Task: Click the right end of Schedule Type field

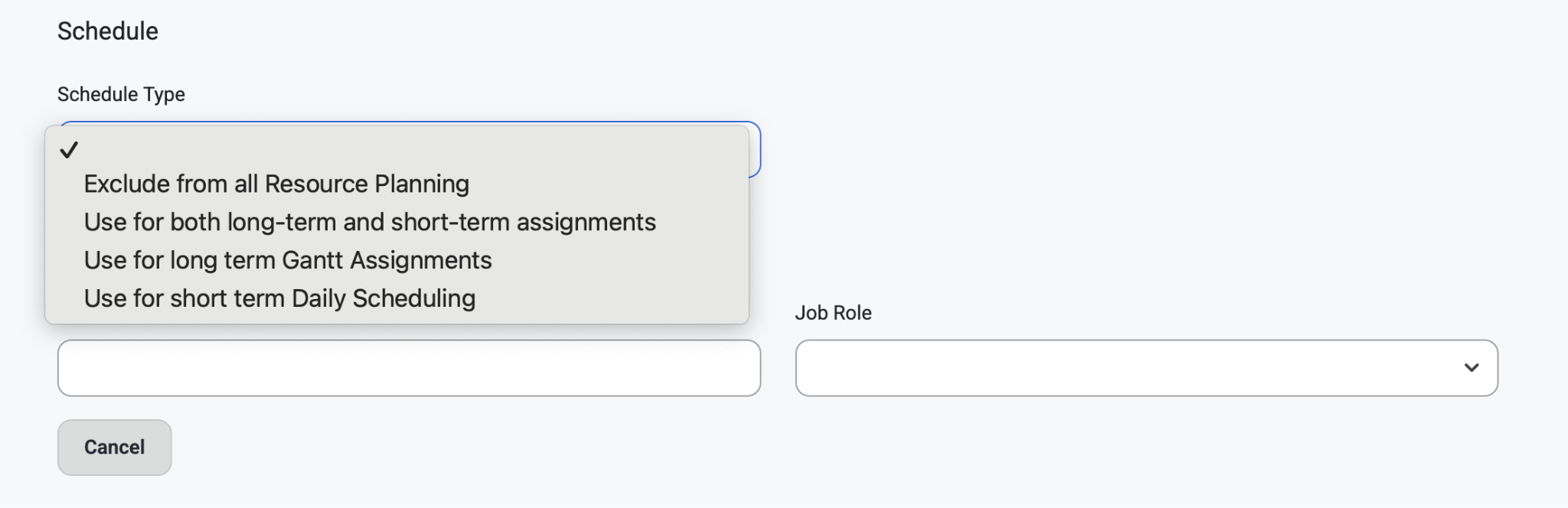Action: point(755,150)
